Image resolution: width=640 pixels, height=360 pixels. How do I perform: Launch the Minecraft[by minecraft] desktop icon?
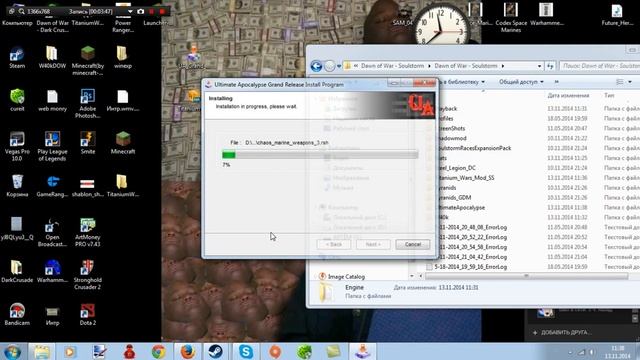[87, 60]
